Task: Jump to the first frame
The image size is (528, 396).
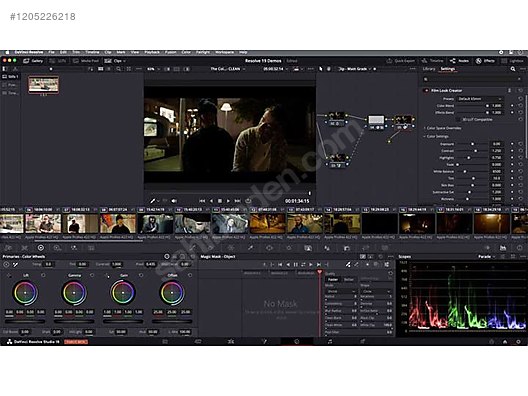Action: click(202, 201)
